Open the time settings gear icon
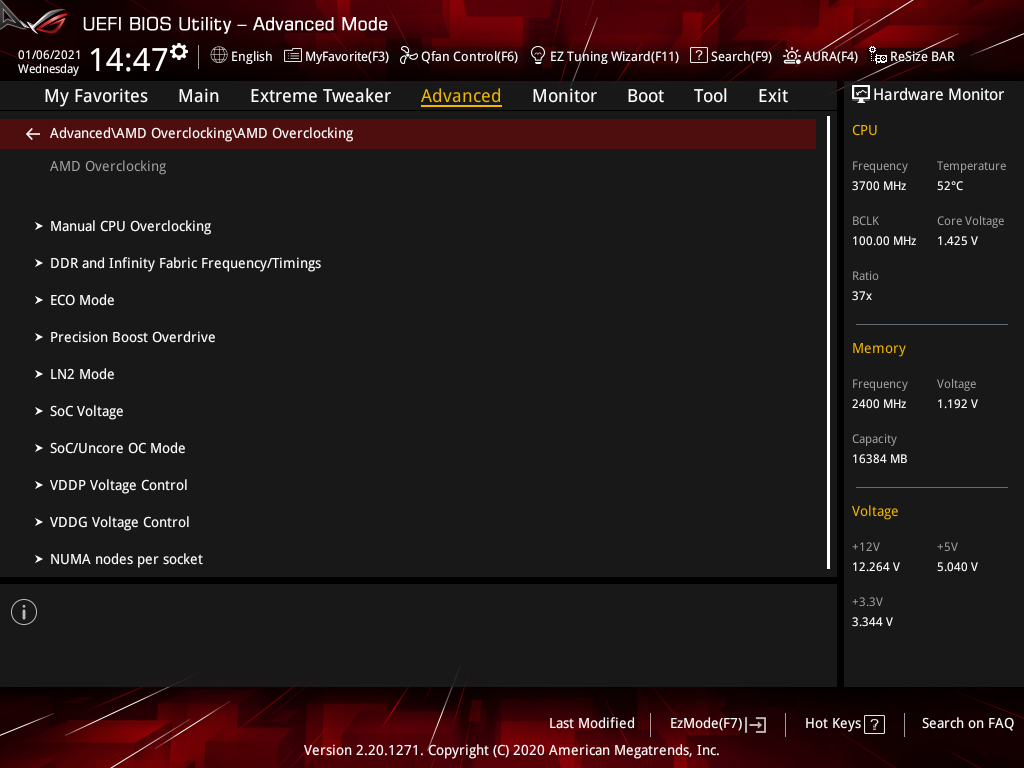 (178, 52)
